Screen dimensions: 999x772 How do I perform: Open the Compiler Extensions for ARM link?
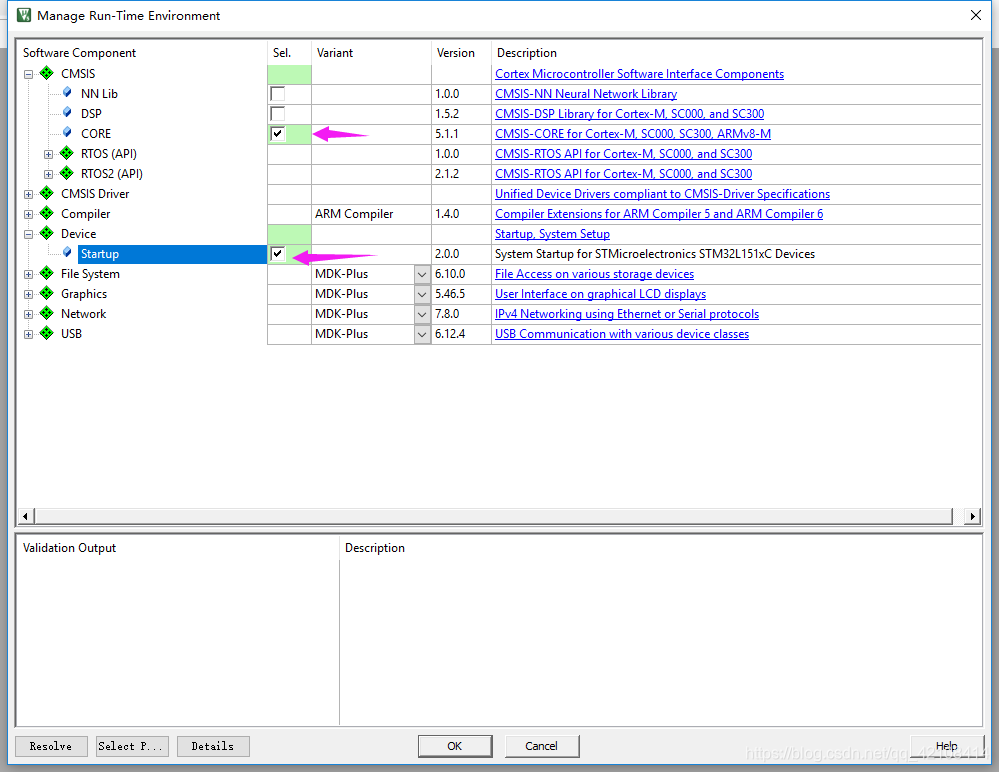pyautogui.click(x=659, y=214)
